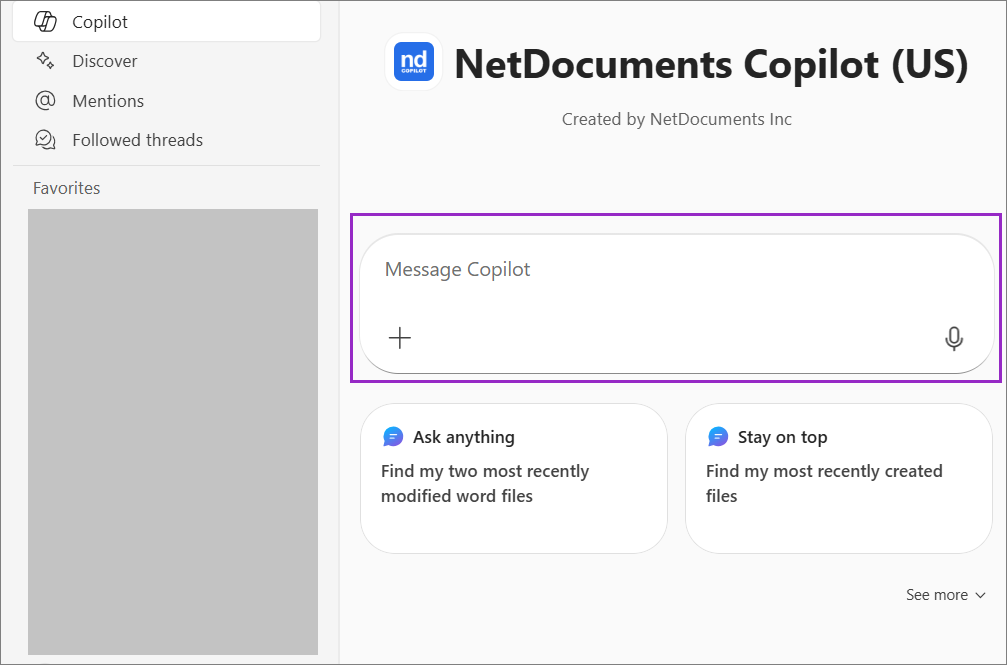Activate voice input with the microphone icon
This screenshot has height=665, width=1007.
click(x=953, y=339)
